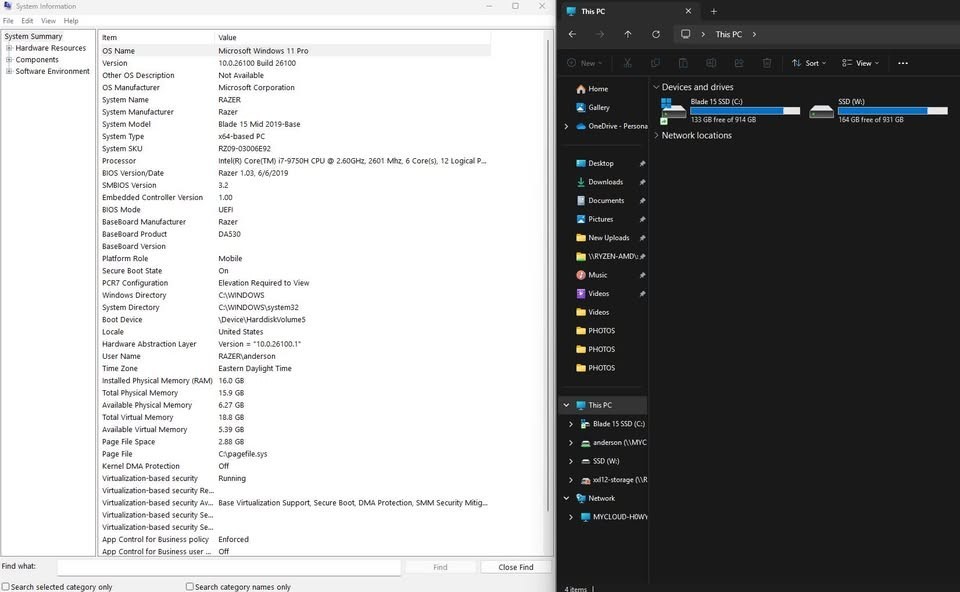Enable Search category names only checkbox

[x=190, y=586]
